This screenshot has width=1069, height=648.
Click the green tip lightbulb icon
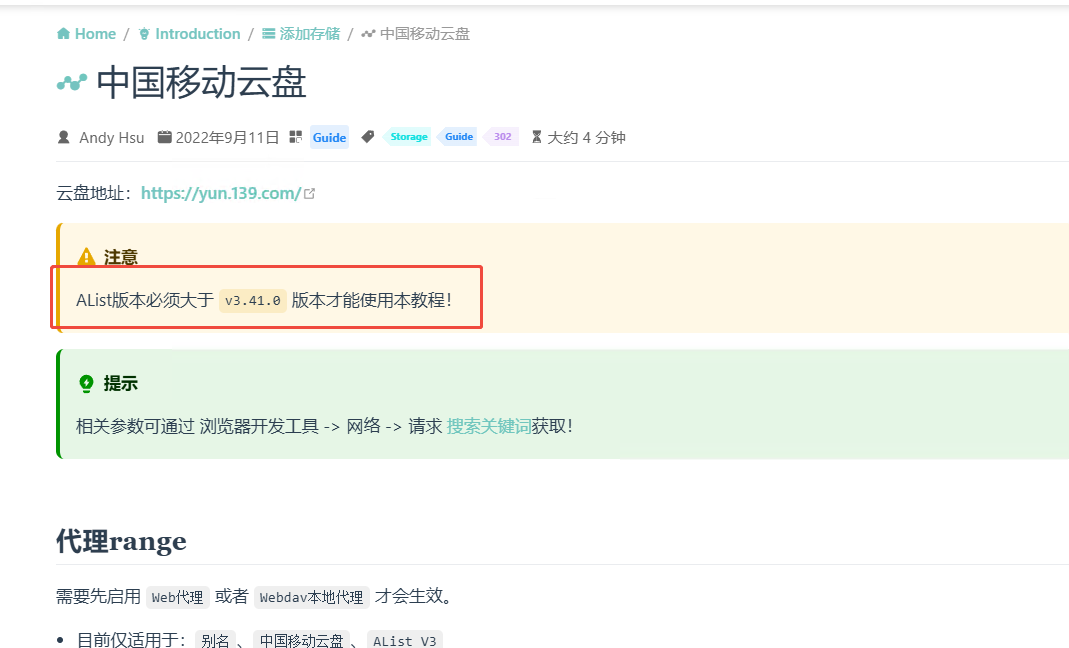pyautogui.click(x=87, y=383)
